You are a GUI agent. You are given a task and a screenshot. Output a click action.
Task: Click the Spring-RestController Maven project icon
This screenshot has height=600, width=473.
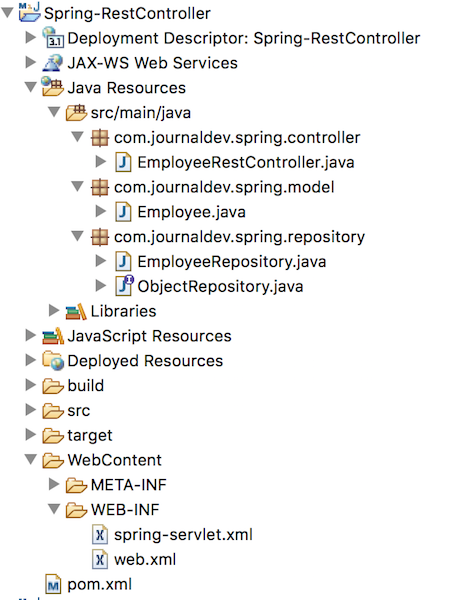(x=29, y=11)
